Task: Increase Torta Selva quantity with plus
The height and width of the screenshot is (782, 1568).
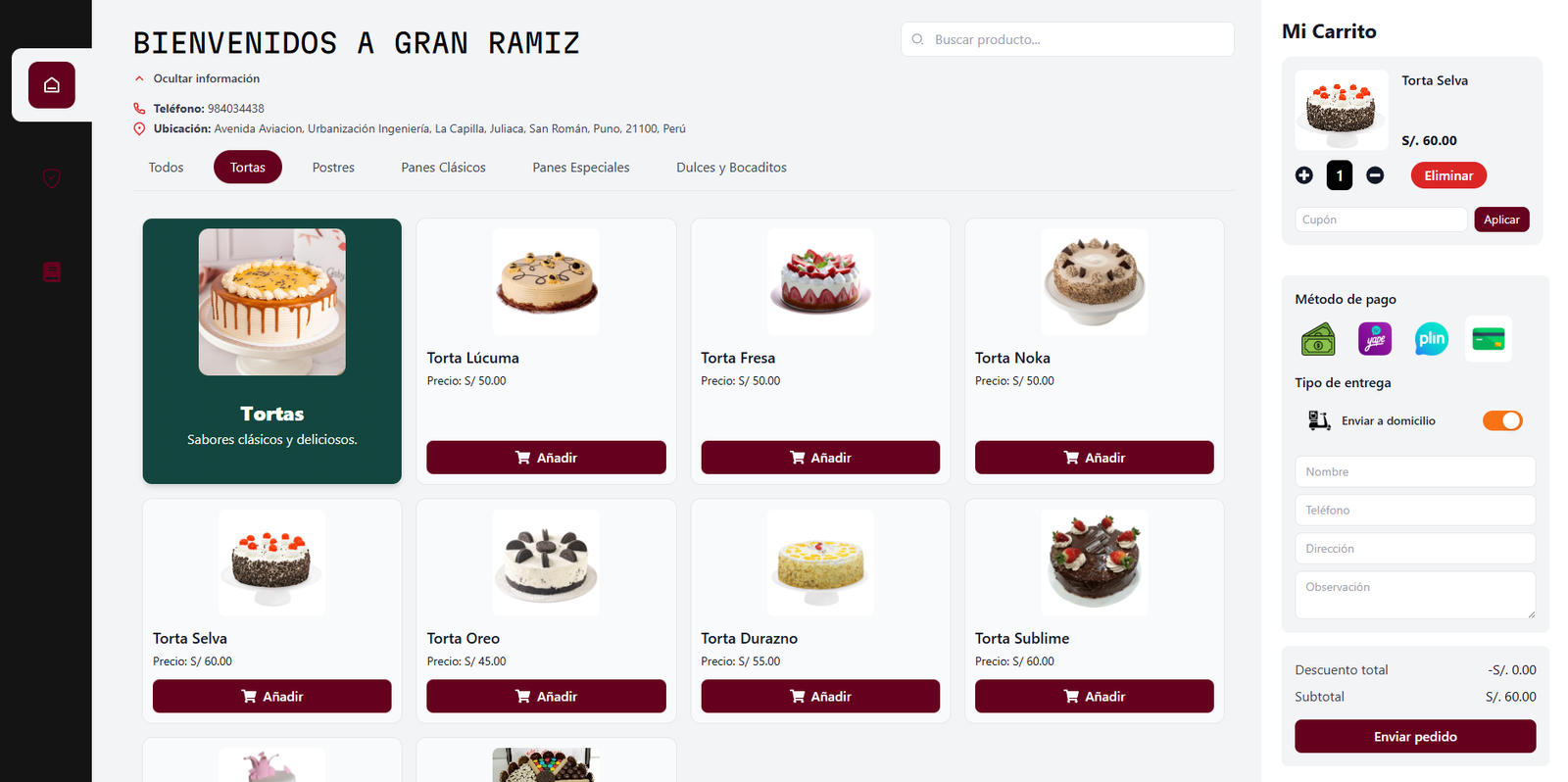Action: pos(1303,175)
